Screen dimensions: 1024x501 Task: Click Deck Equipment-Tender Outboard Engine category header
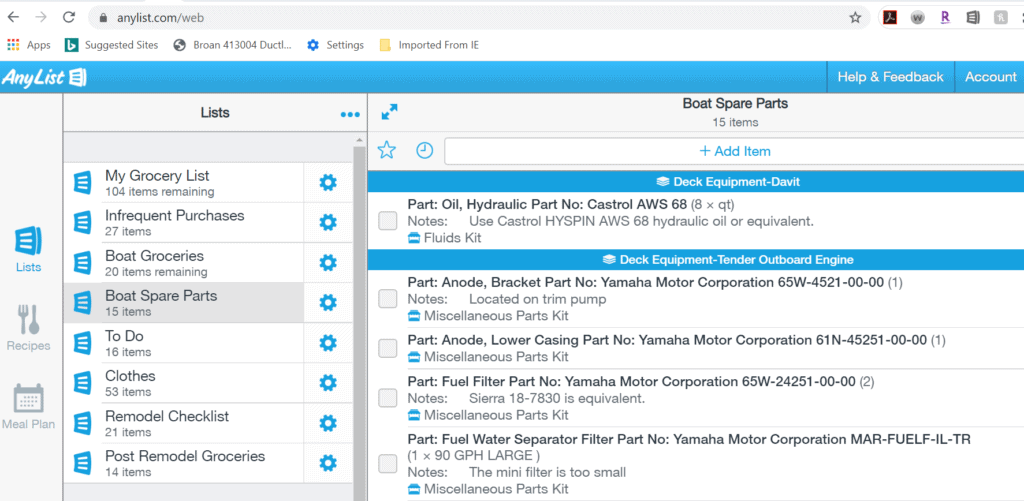click(x=696, y=259)
